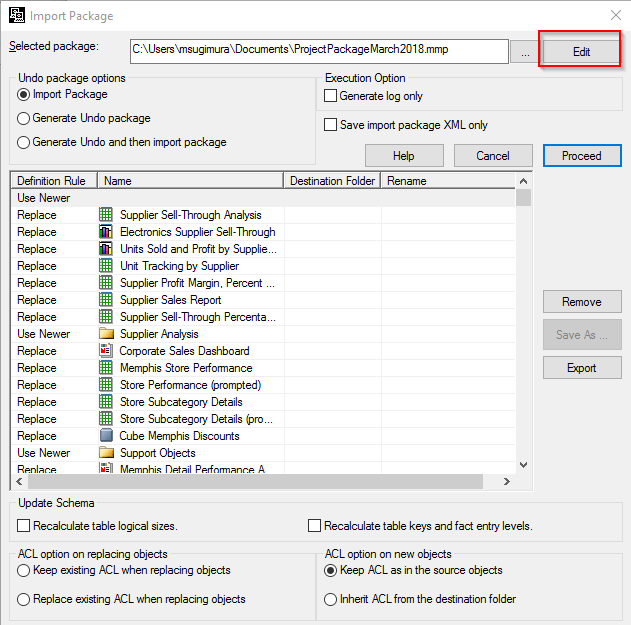Choose Inherit ACL from the destination folder
The image size is (631, 625).
click(331, 600)
